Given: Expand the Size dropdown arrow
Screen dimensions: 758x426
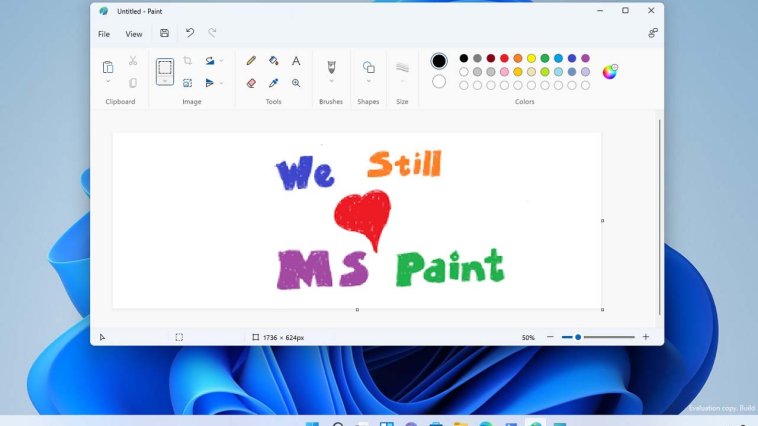Looking at the screenshot, I should [x=402, y=81].
